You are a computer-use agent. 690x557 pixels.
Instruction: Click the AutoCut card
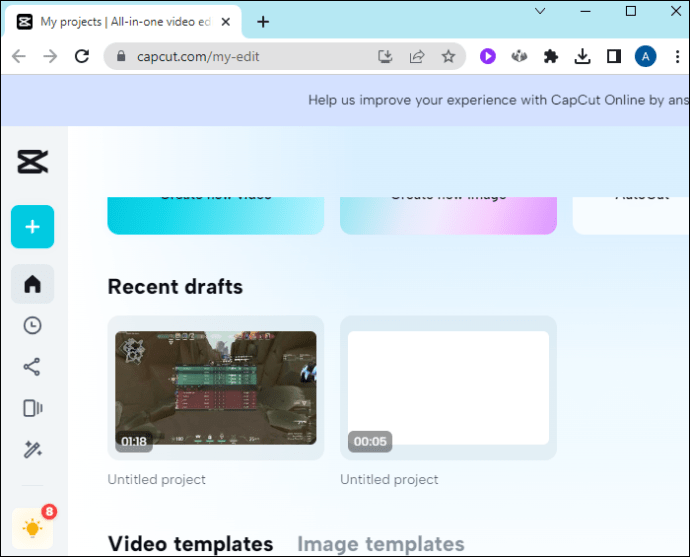pyautogui.click(x=631, y=215)
